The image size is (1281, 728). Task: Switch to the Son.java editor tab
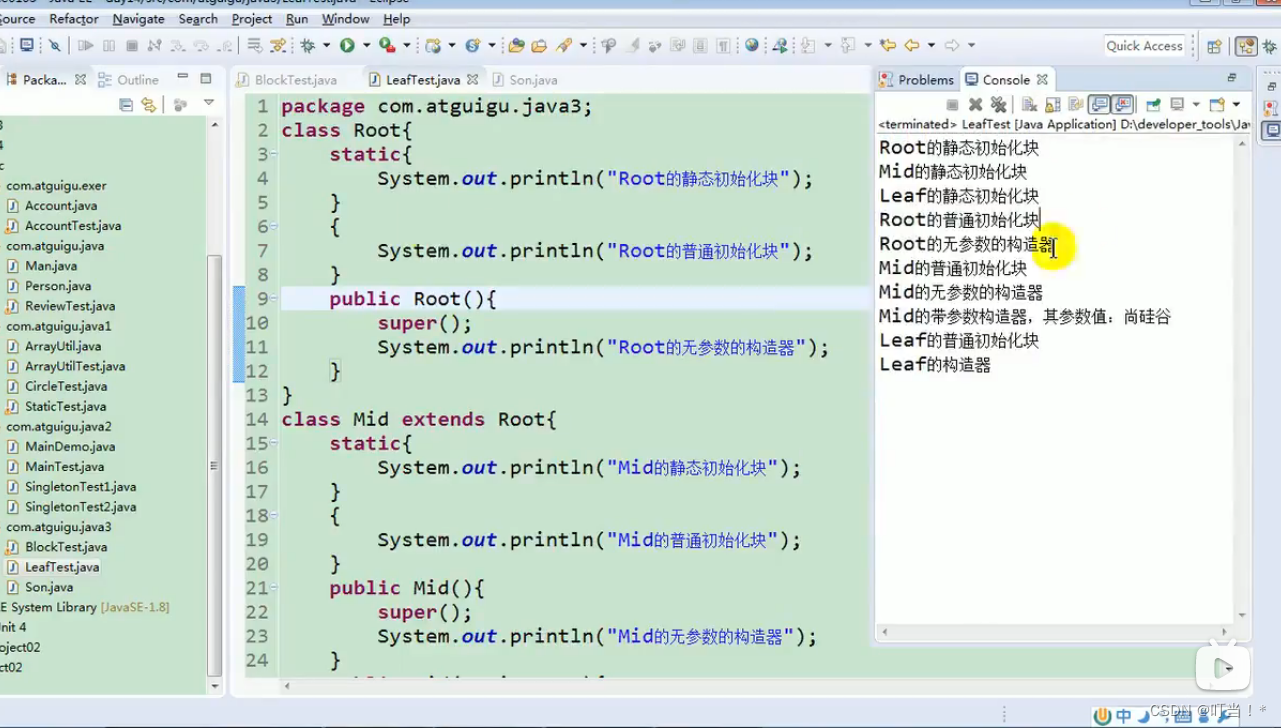tap(524, 80)
